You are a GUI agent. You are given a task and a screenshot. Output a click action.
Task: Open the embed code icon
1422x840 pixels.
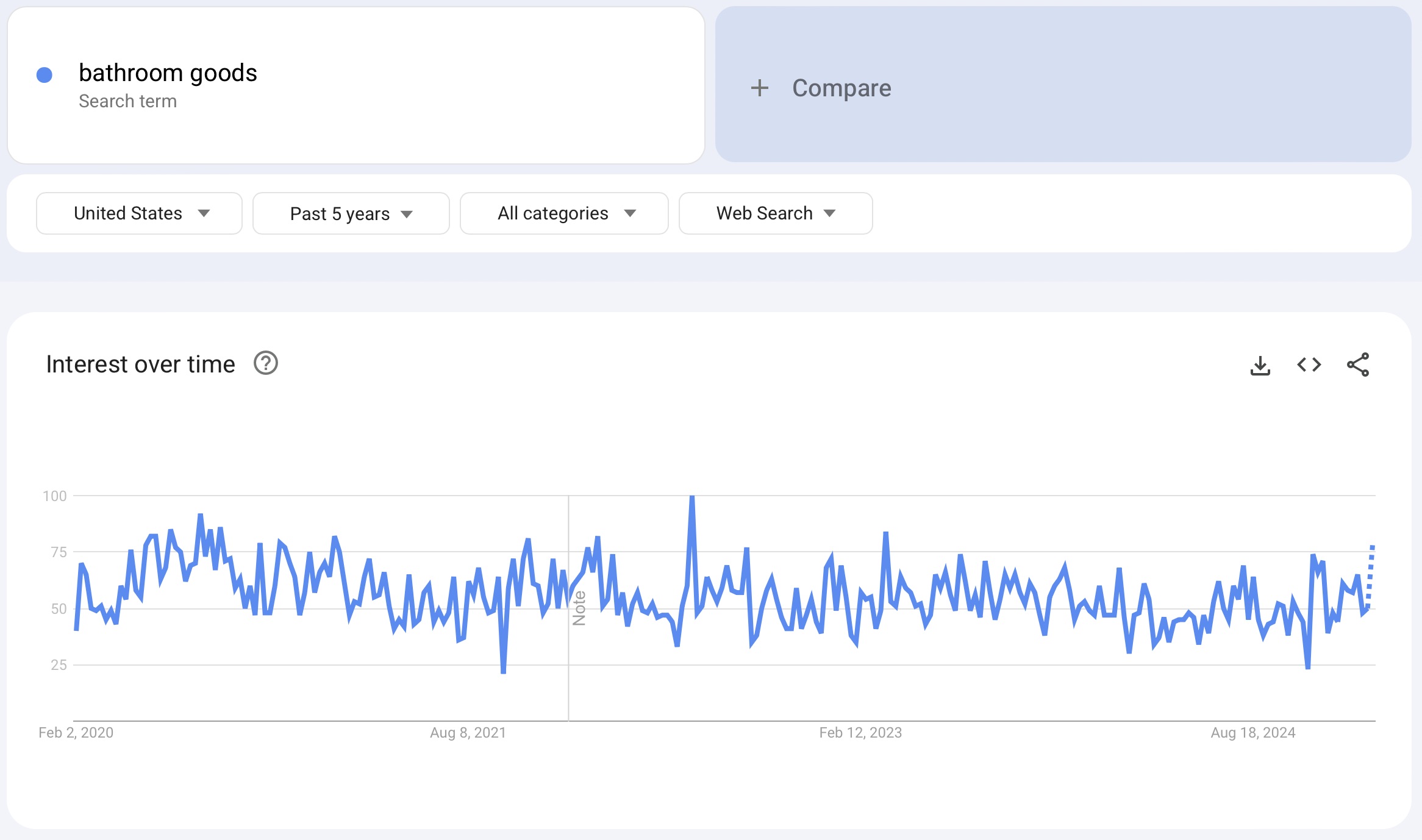(1309, 365)
